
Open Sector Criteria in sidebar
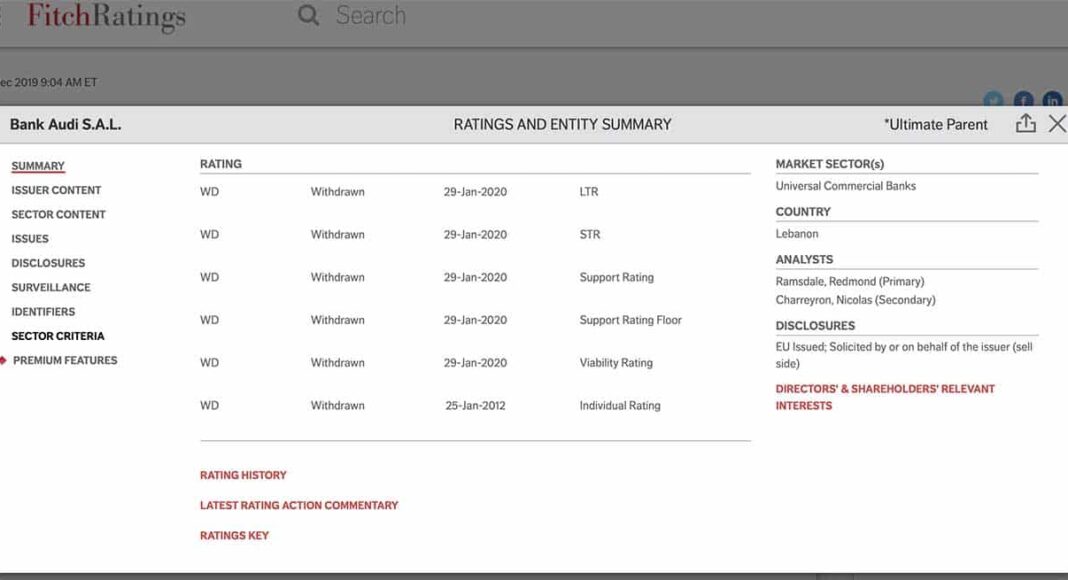pyautogui.click(x=58, y=336)
